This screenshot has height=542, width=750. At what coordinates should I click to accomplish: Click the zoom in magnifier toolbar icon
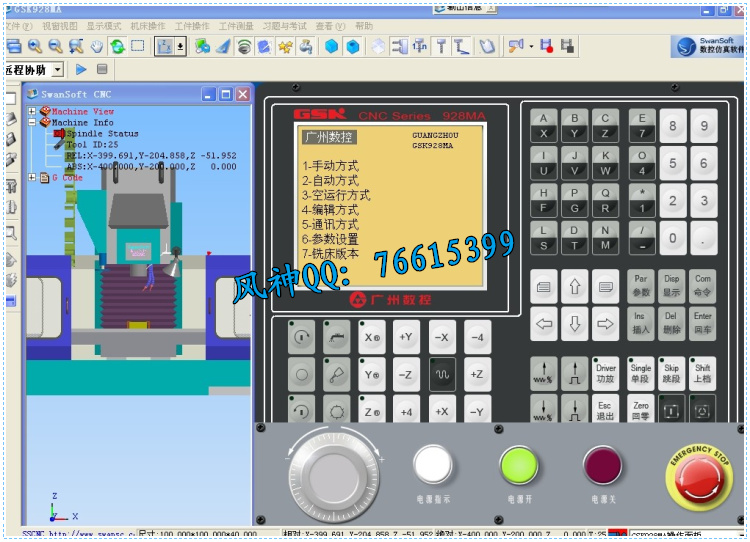[35, 46]
